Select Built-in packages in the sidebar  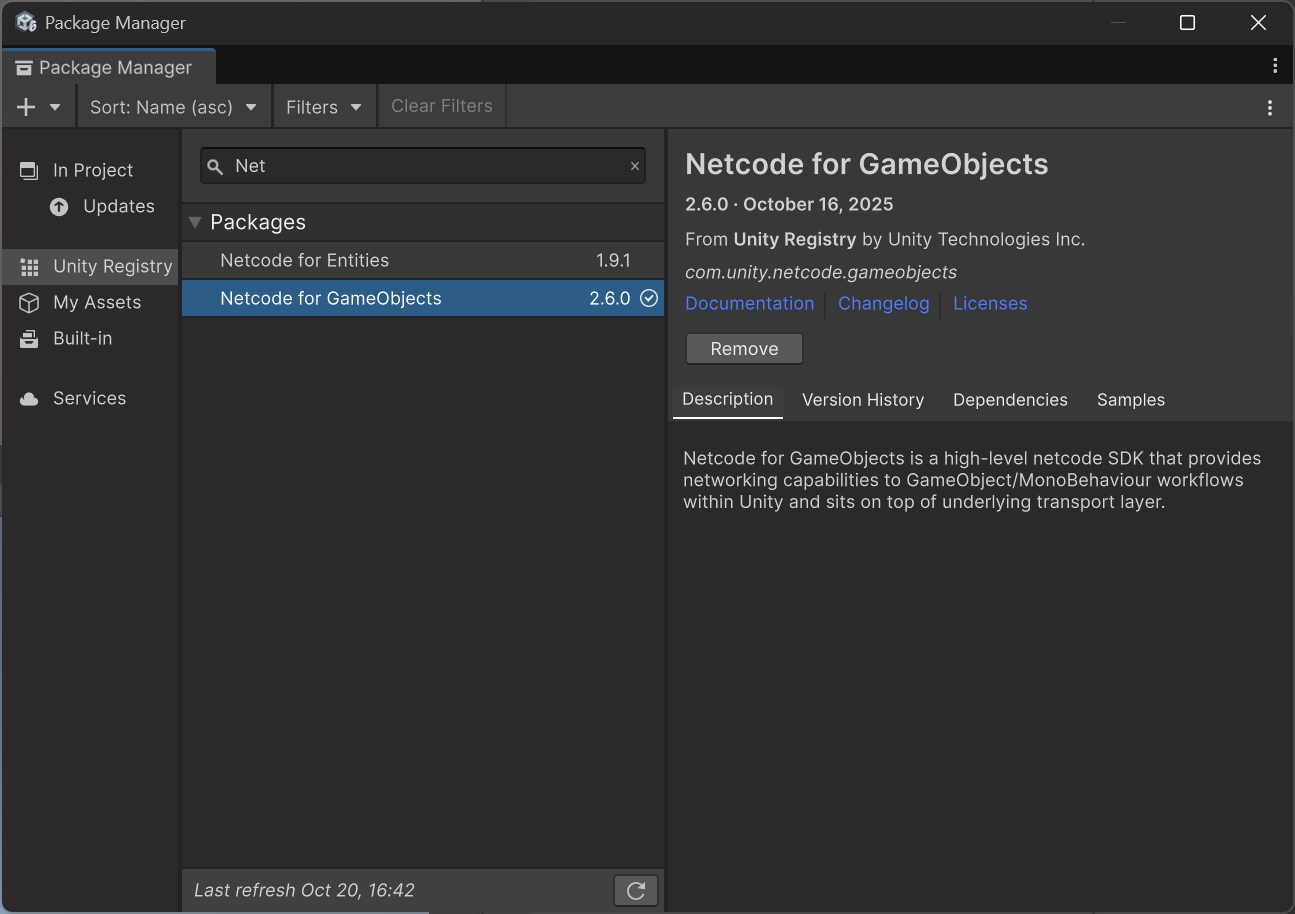coord(82,338)
